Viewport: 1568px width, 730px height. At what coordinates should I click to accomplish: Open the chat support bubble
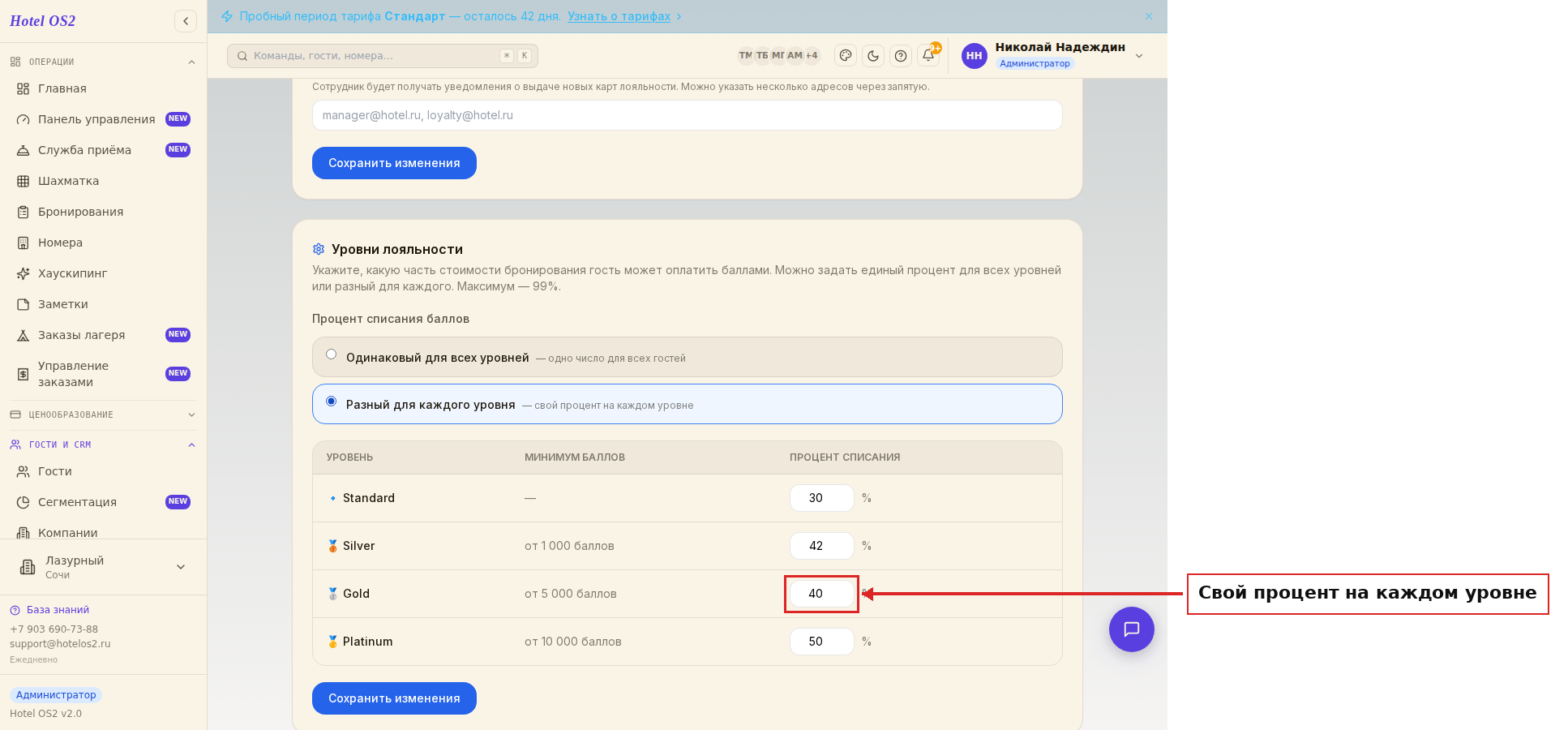coord(1132,629)
